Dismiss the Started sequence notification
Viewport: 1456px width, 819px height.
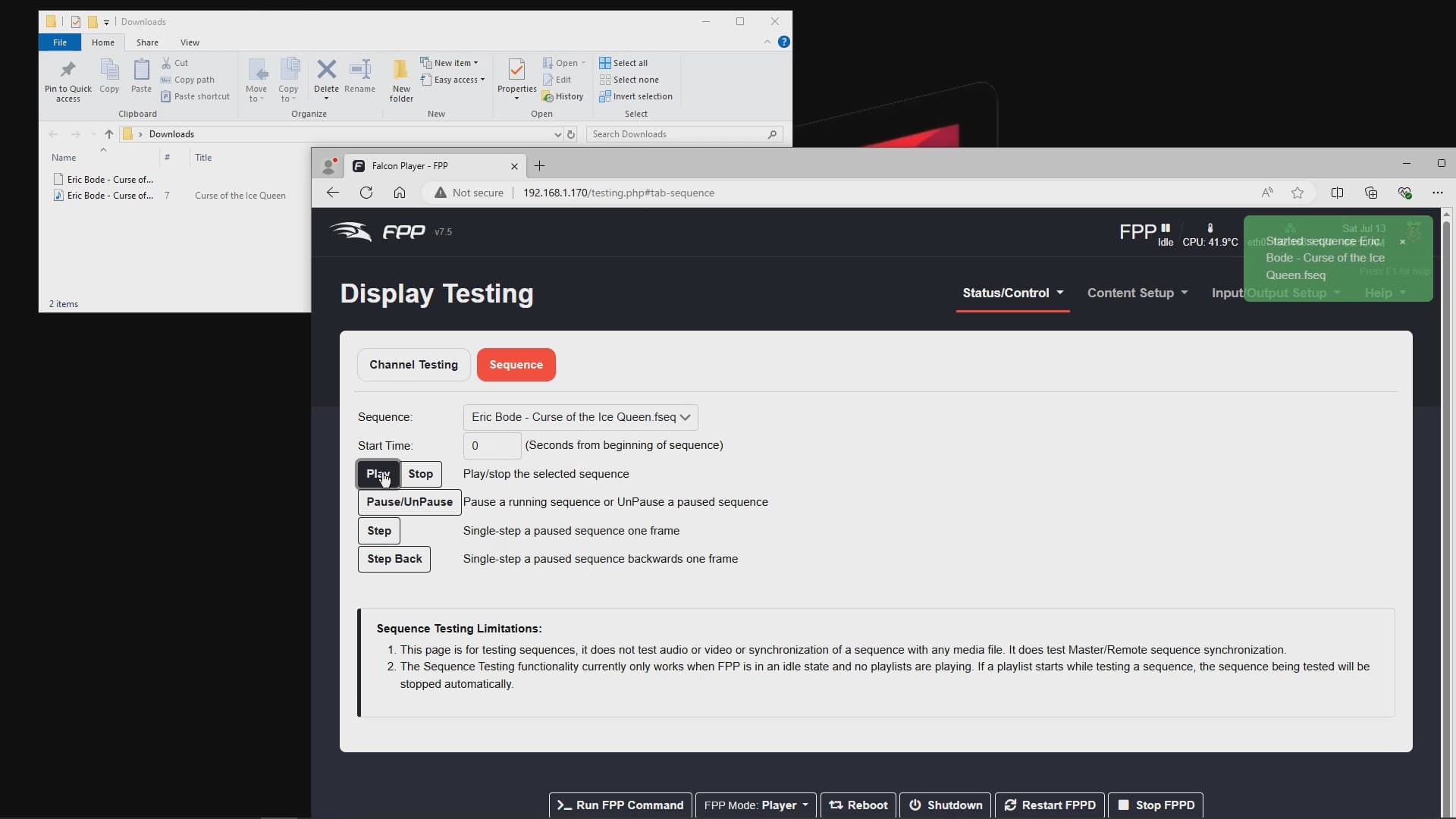click(x=1402, y=242)
